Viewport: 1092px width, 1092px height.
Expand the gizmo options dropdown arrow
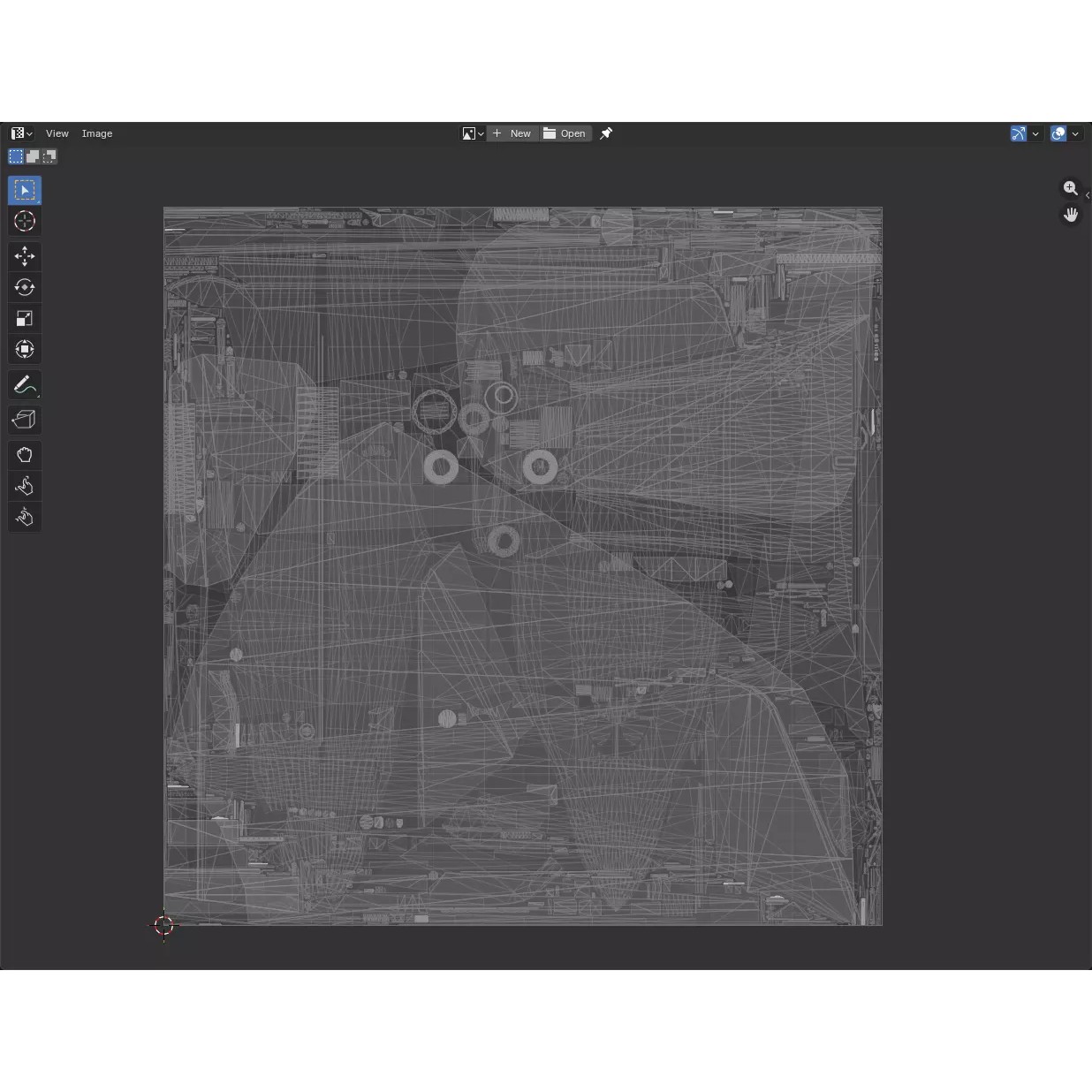[x=1035, y=133]
